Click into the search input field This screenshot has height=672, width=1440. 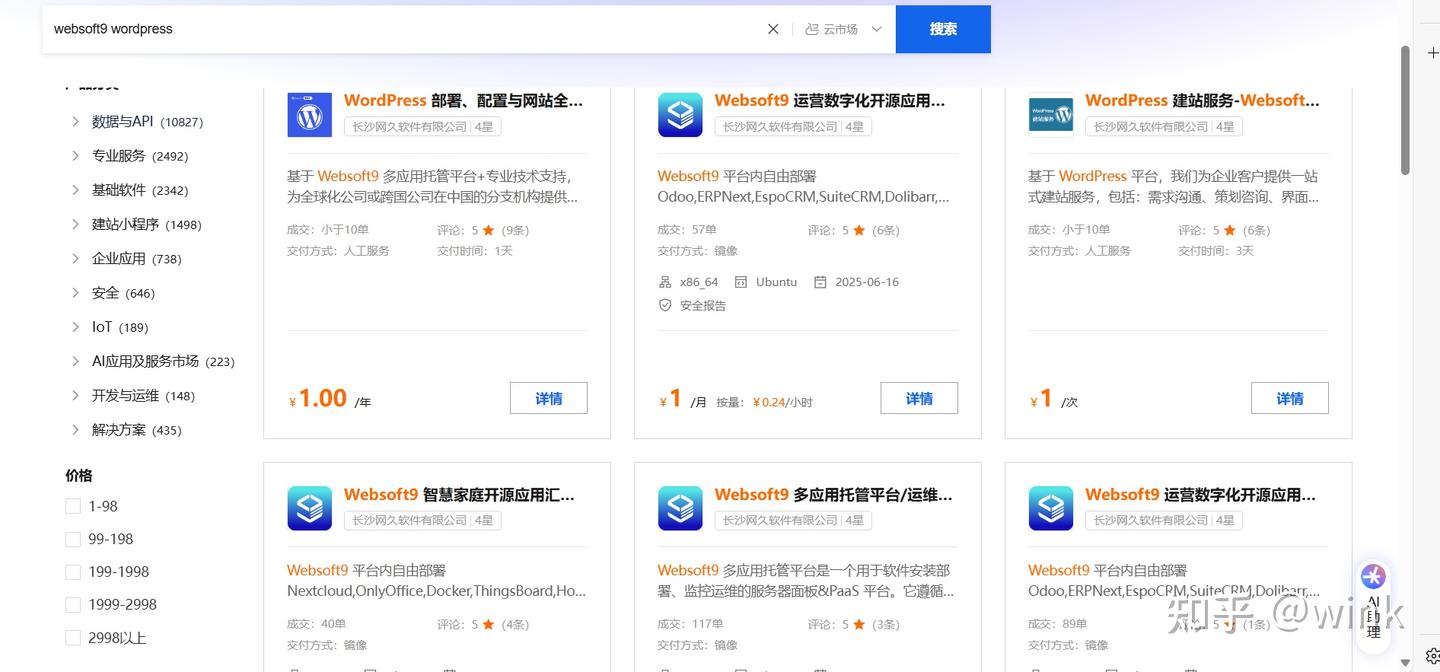click(x=300, y=29)
